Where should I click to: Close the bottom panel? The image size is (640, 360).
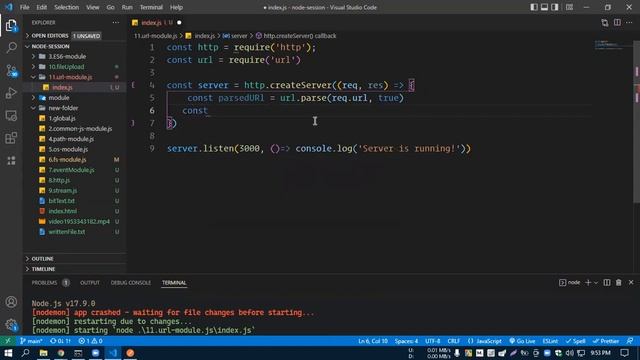point(631,282)
